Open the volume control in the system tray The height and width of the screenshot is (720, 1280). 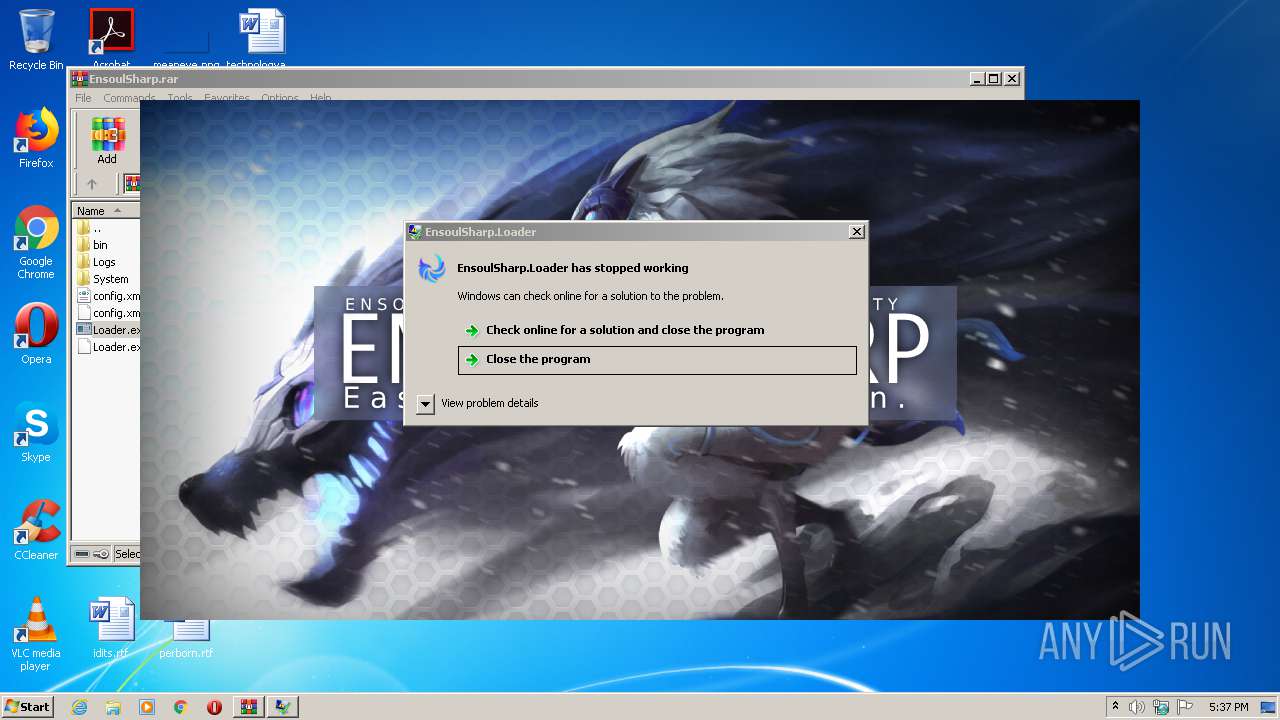[1137, 707]
